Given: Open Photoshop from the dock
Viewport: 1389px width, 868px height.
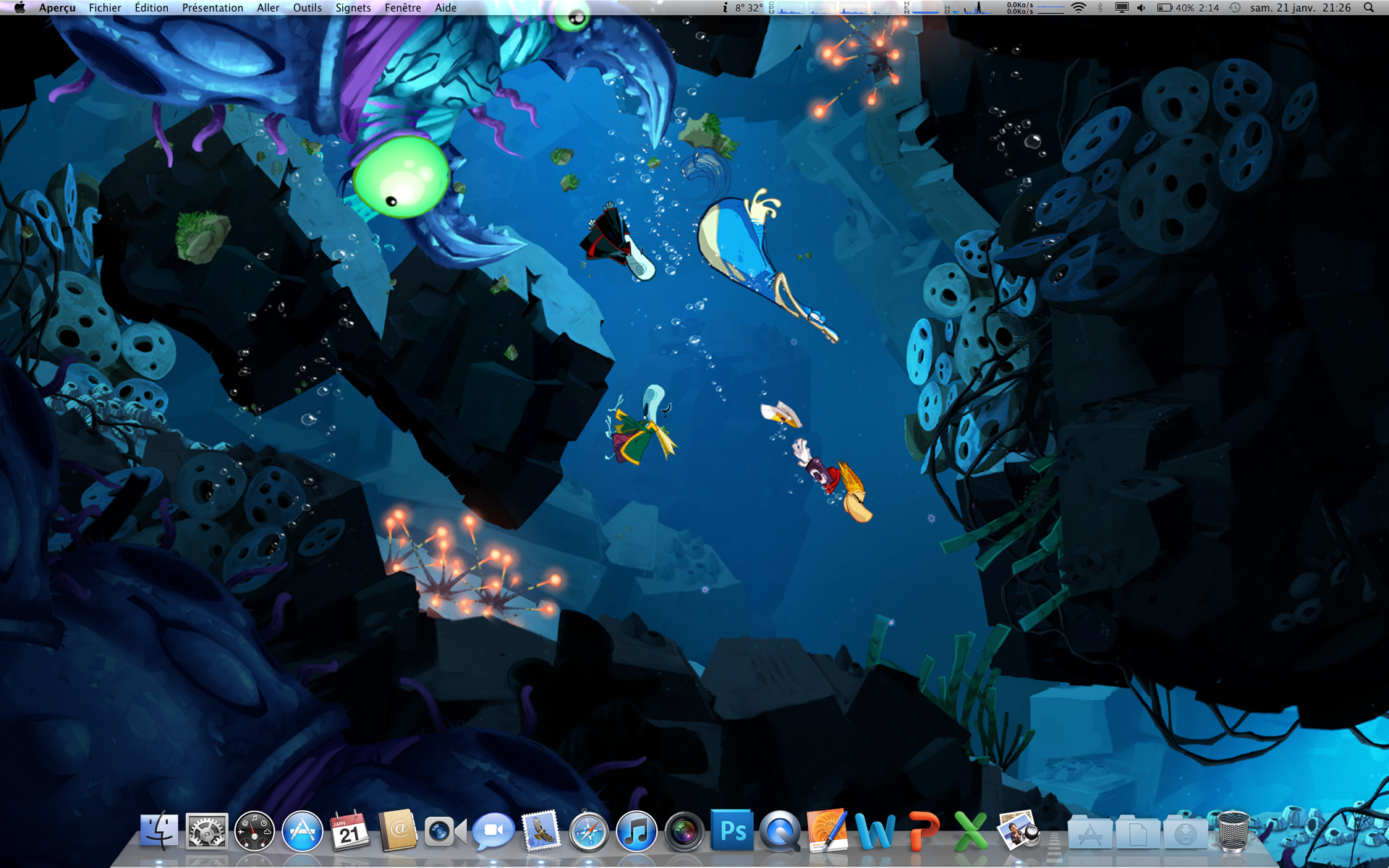Looking at the screenshot, I should click(x=732, y=831).
